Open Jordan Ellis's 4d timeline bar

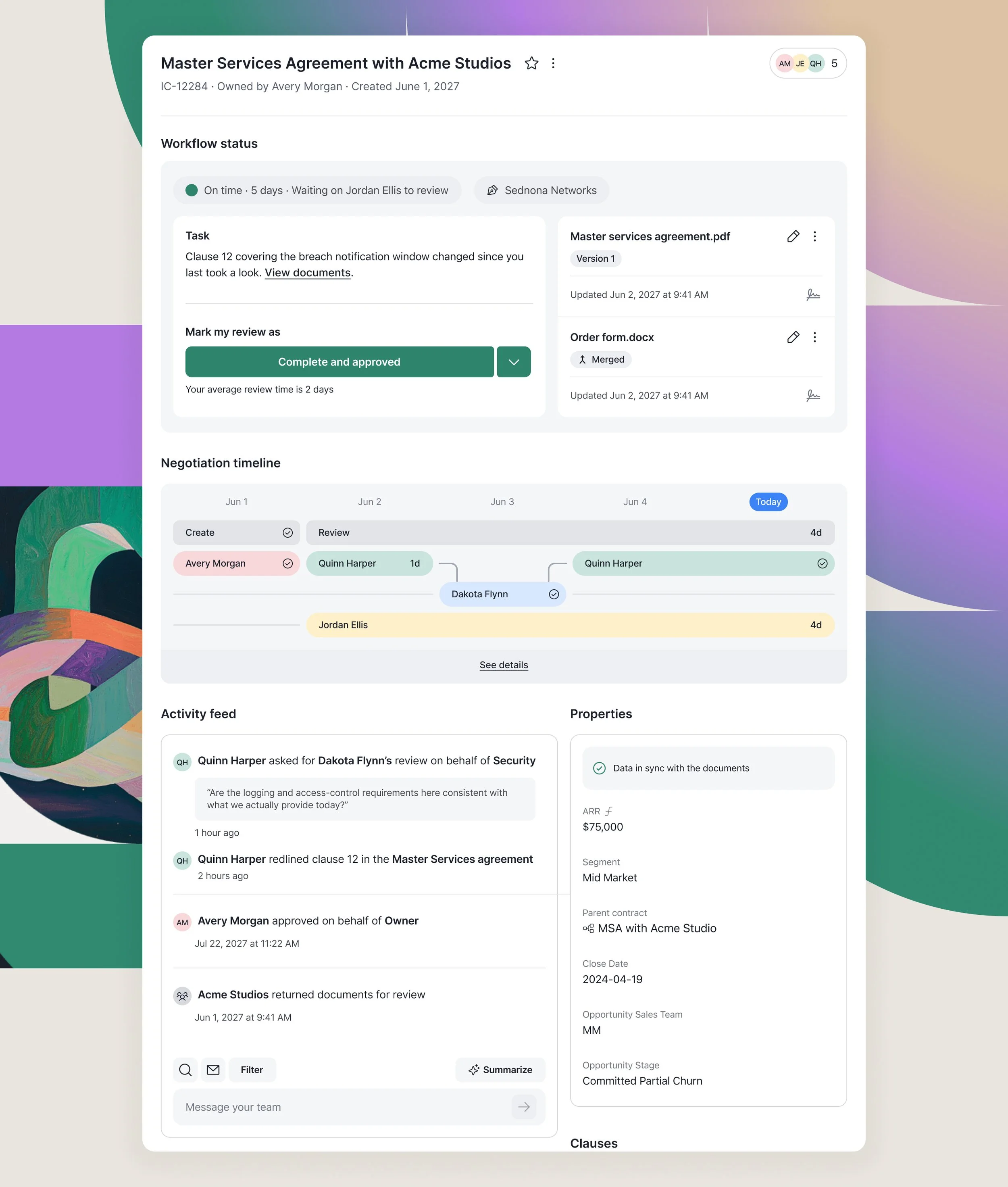tap(570, 625)
